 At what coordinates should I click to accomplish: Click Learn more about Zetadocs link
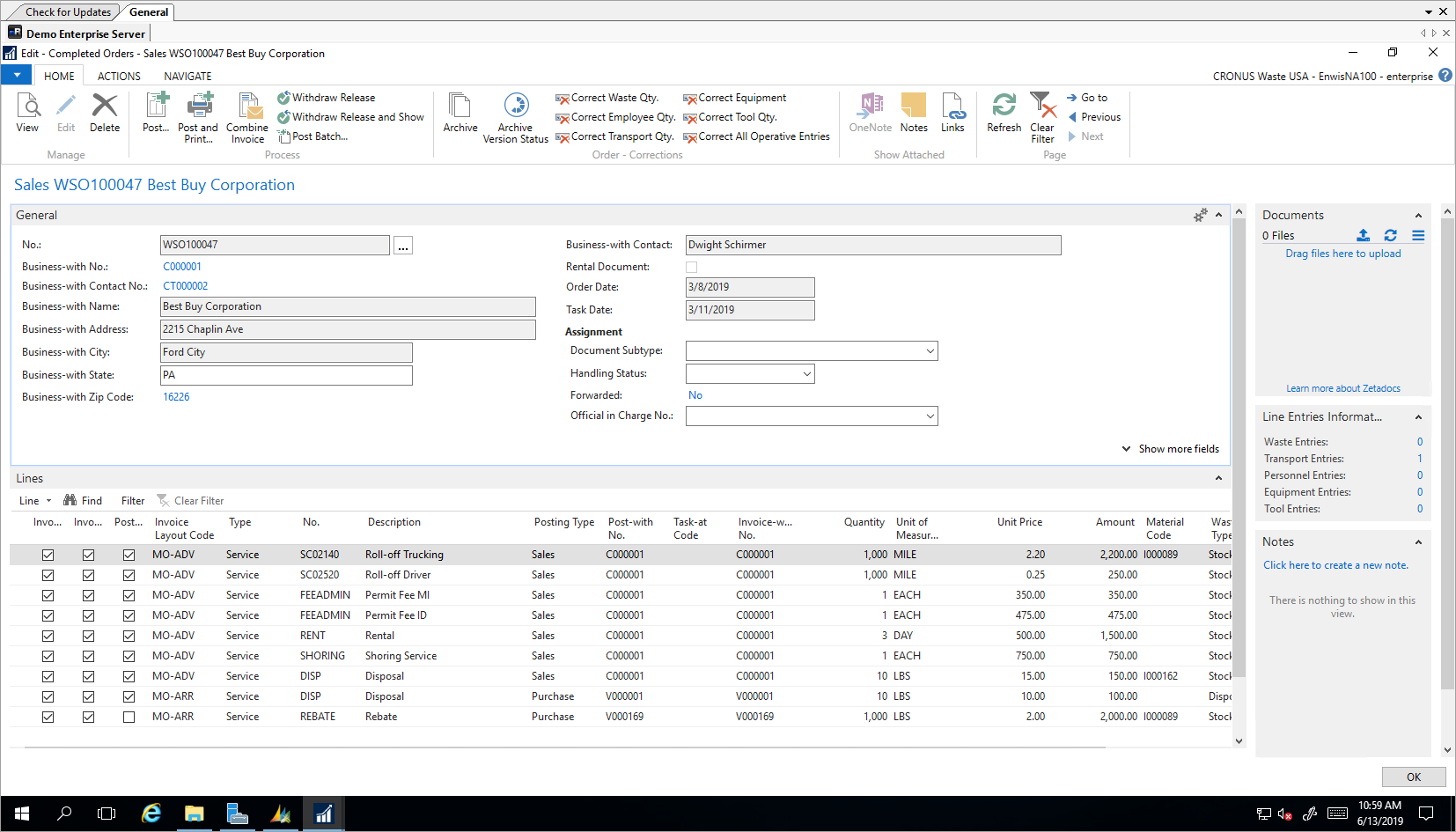click(1342, 388)
